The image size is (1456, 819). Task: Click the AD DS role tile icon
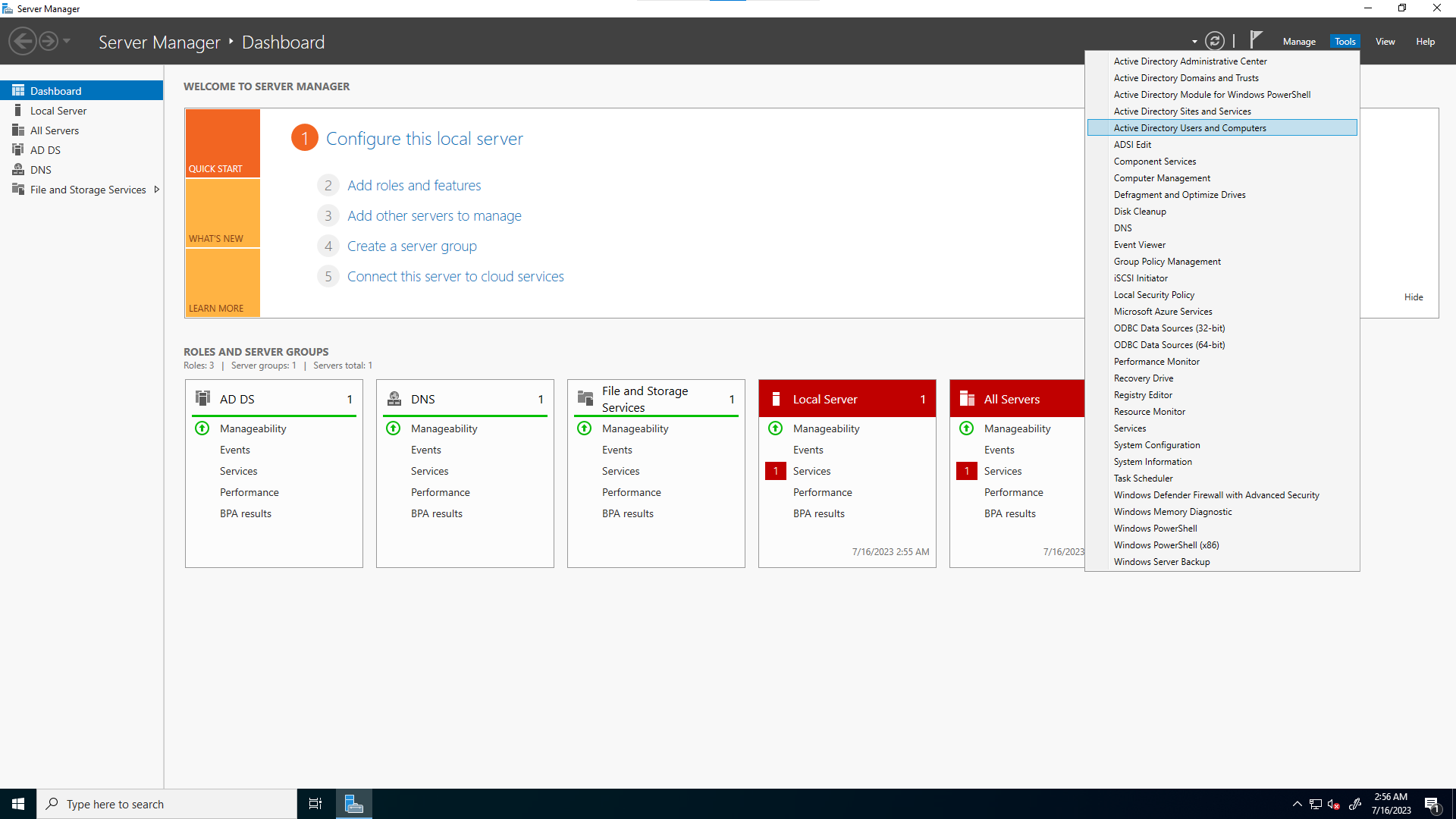coord(202,398)
